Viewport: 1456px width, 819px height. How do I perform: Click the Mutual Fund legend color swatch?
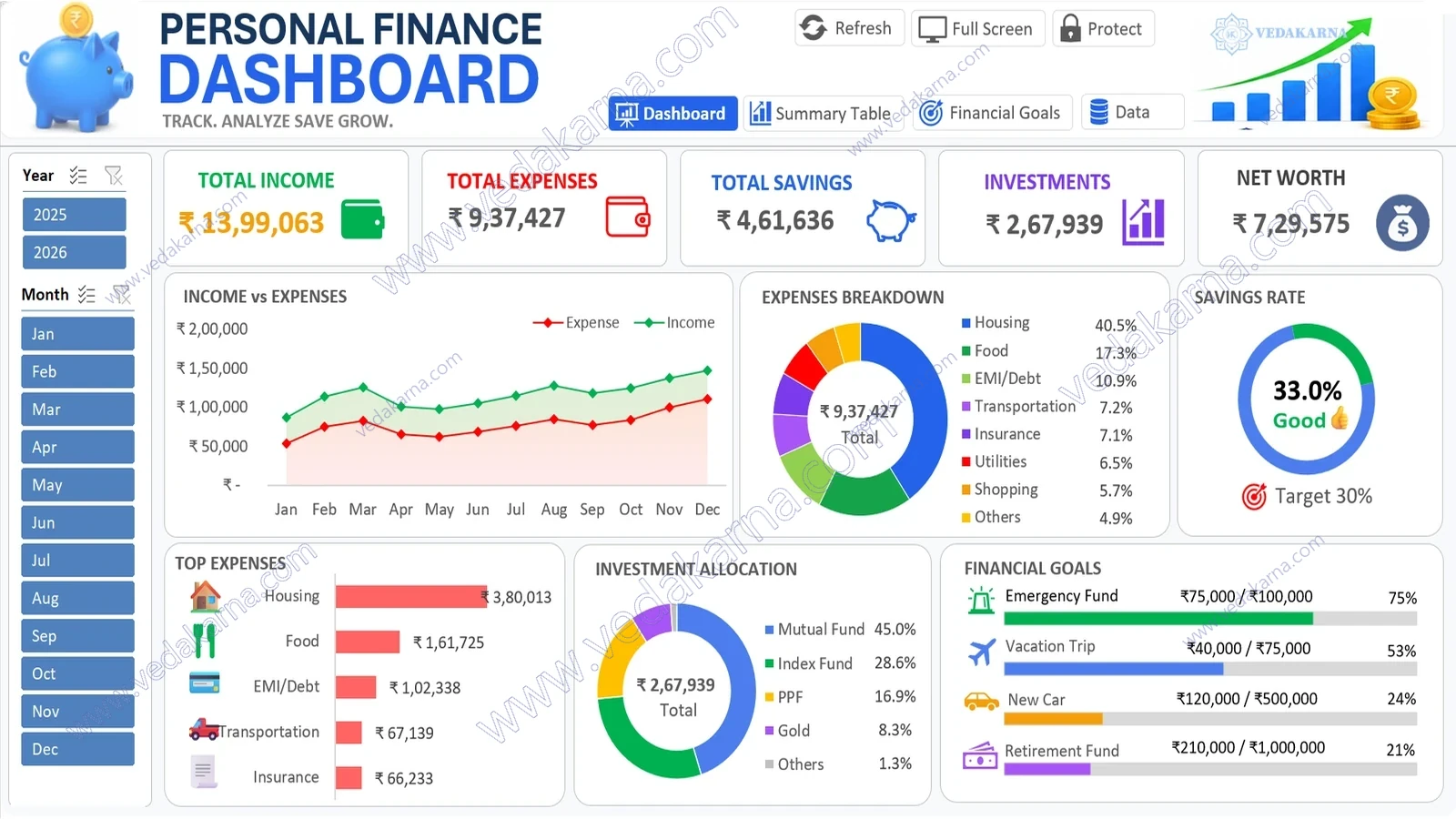coord(769,630)
